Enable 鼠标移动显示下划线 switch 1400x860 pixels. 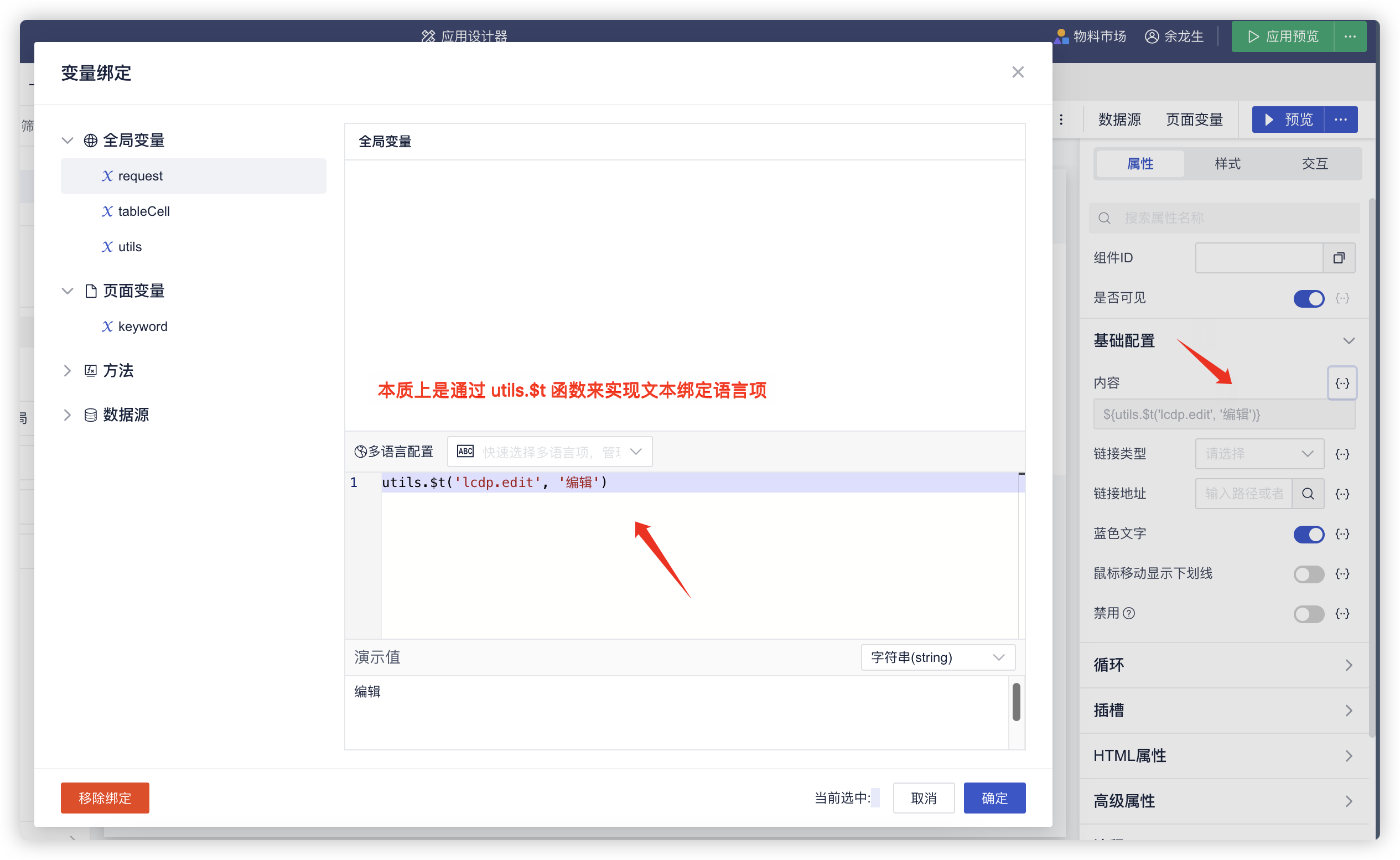tap(1309, 574)
